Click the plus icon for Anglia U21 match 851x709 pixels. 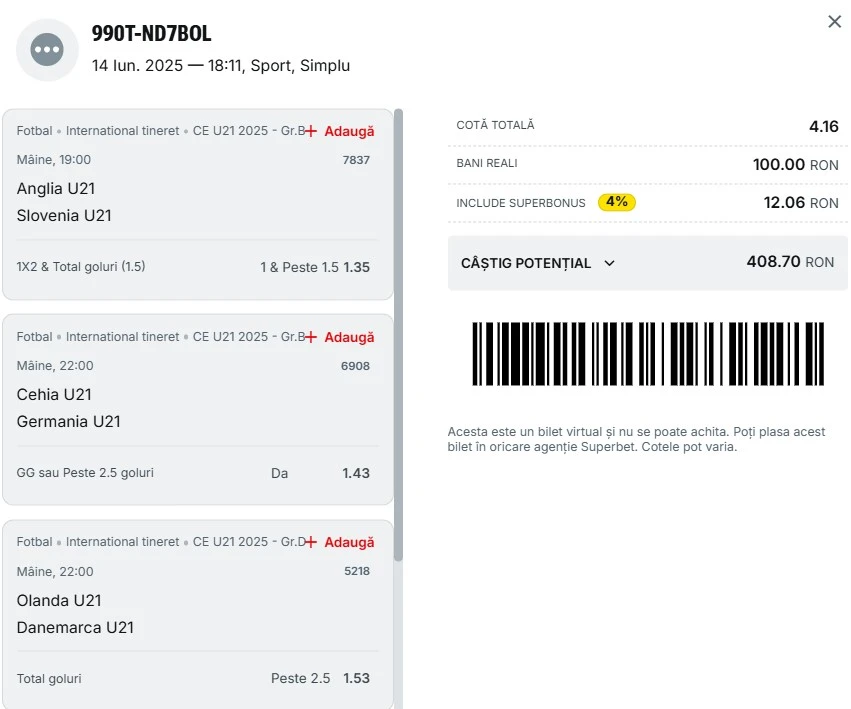310,131
